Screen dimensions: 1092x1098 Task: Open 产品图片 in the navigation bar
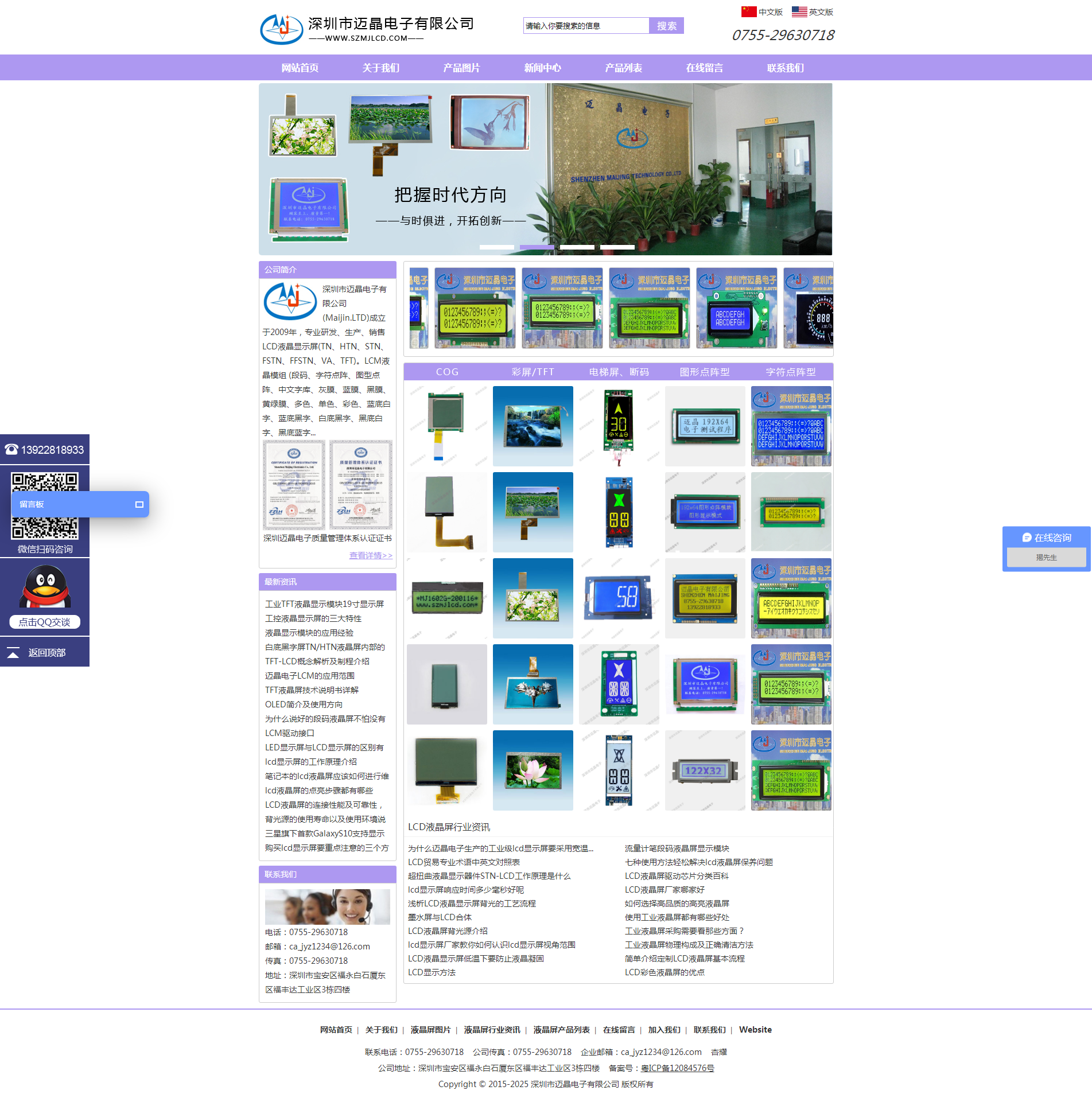point(461,68)
